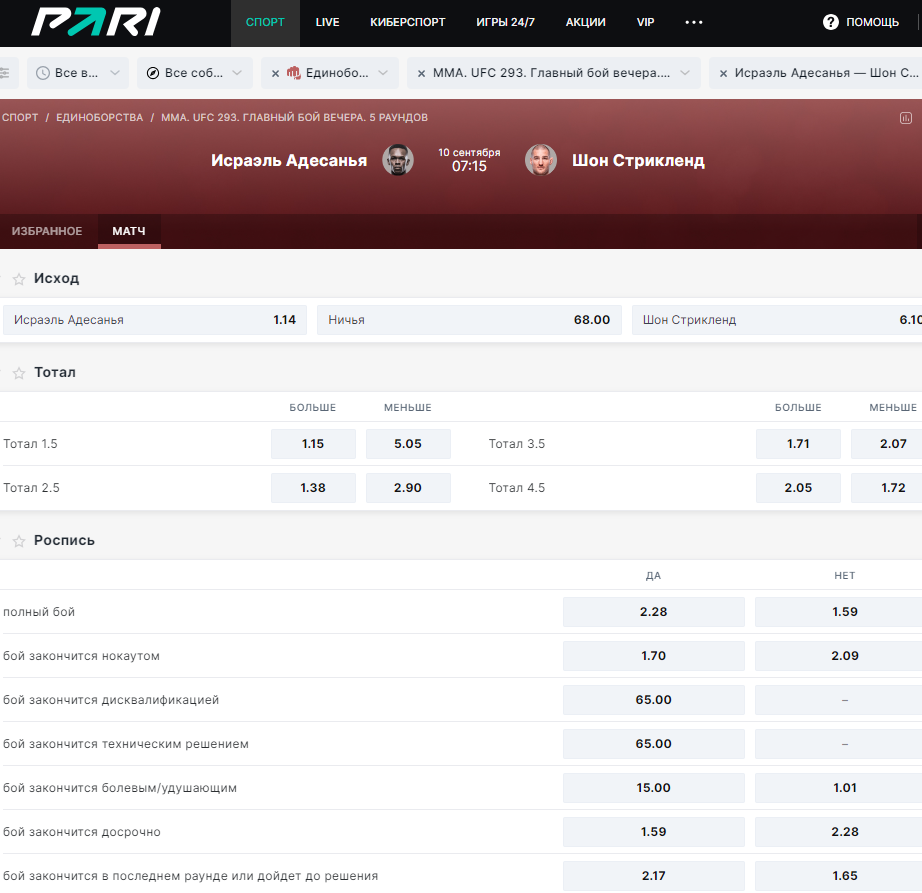Open the MMA UFC 293 breadcrumb link

294,118
